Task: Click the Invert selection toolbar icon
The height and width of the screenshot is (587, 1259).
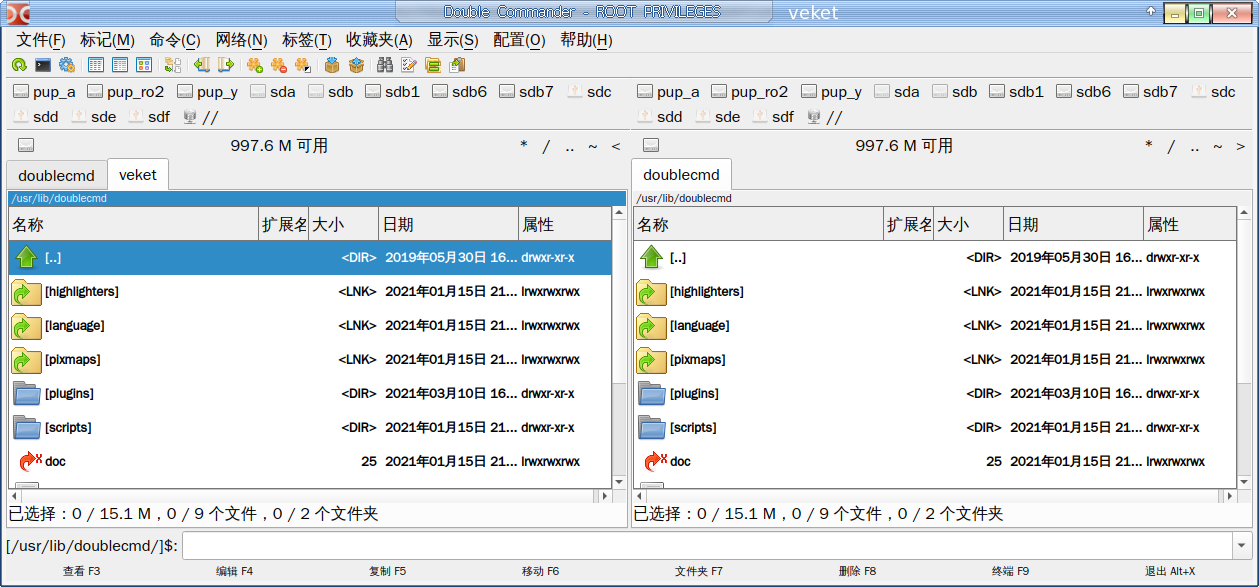Action: (x=303, y=66)
